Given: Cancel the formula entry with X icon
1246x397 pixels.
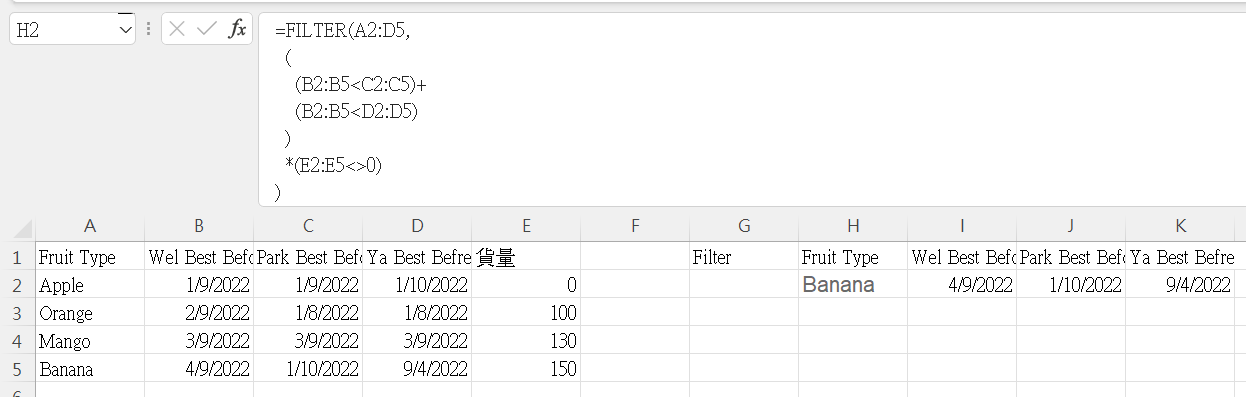Looking at the screenshot, I should tap(177, 29).
